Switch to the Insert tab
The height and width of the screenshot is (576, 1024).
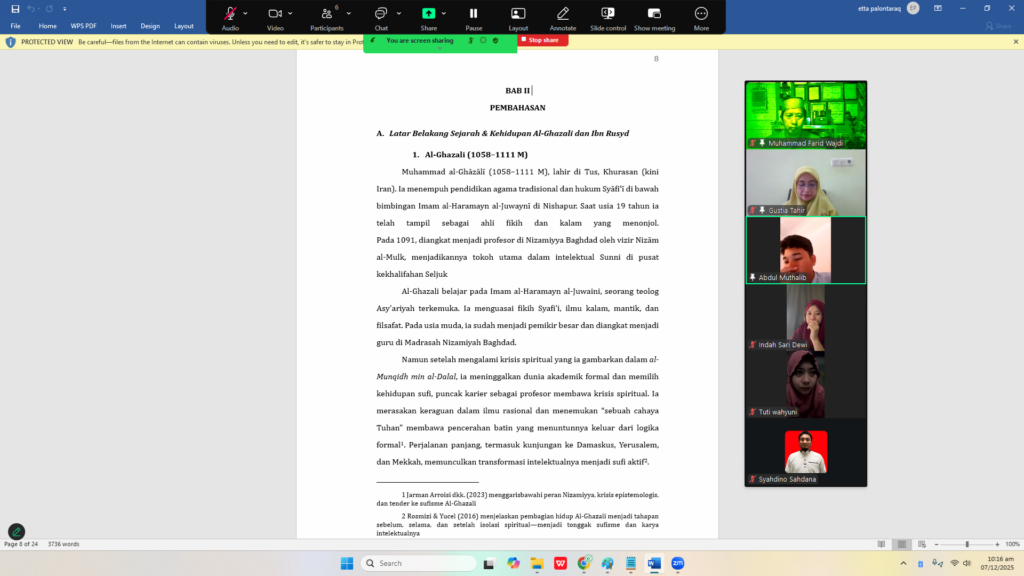(118, 26)
